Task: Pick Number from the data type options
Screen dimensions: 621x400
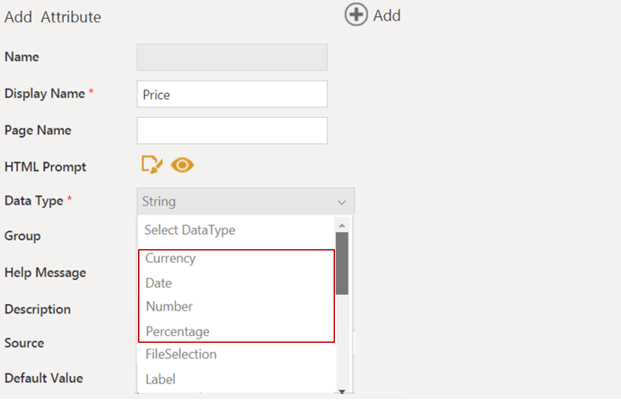Action: pos(169,306)
